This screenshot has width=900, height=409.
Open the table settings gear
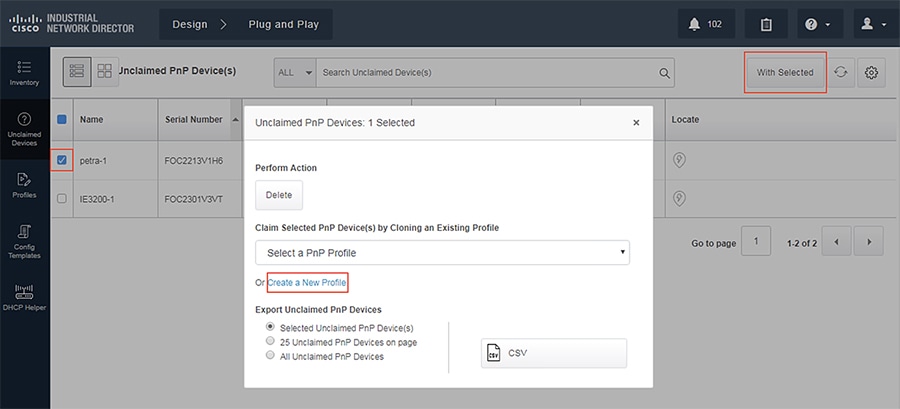click(x=871, y=72)
